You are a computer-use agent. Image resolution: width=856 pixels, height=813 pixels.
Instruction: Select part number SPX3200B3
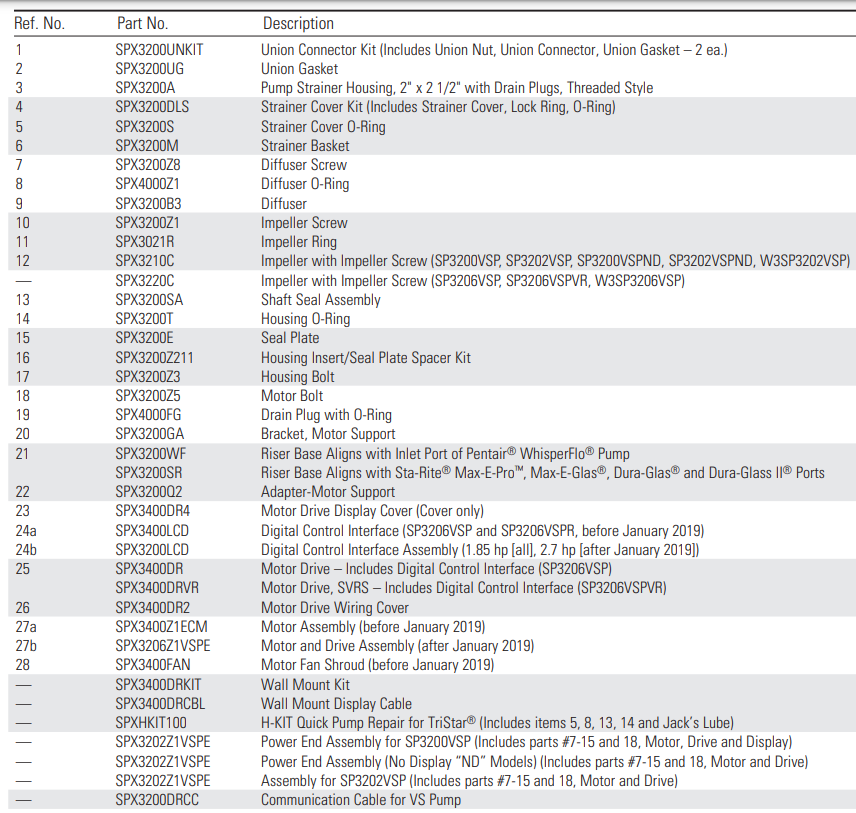click(148, 204)
